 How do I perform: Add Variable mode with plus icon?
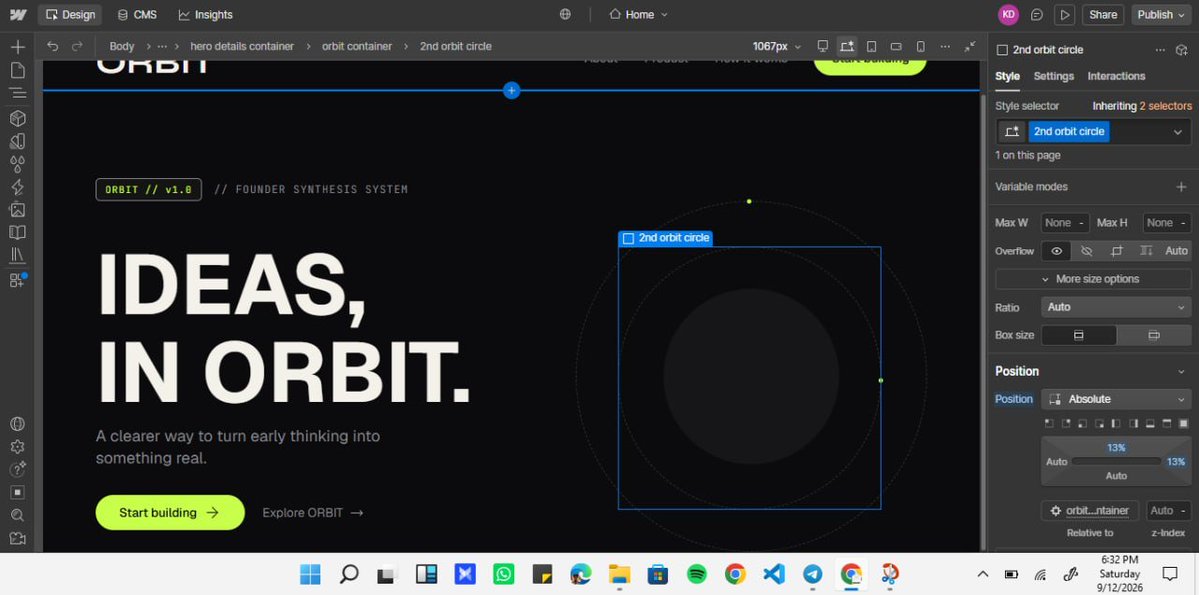1181,187
